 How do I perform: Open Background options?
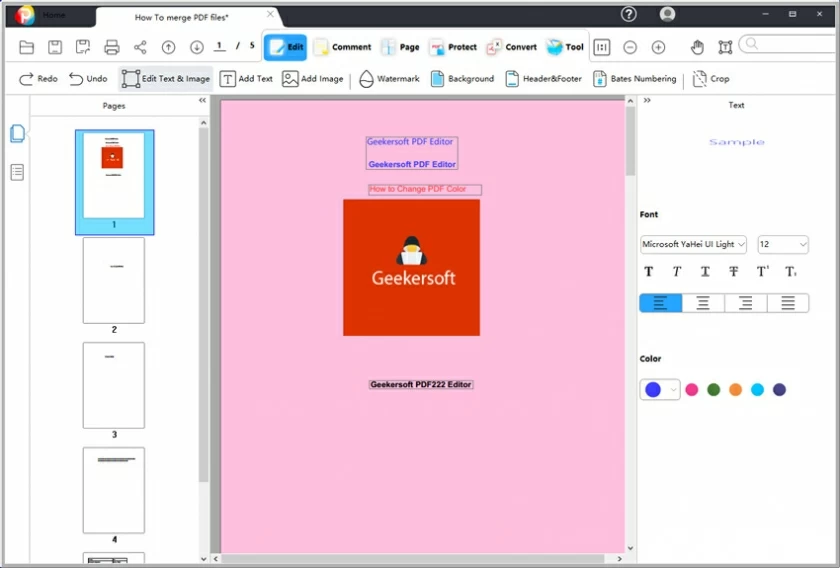pos(462,79)
